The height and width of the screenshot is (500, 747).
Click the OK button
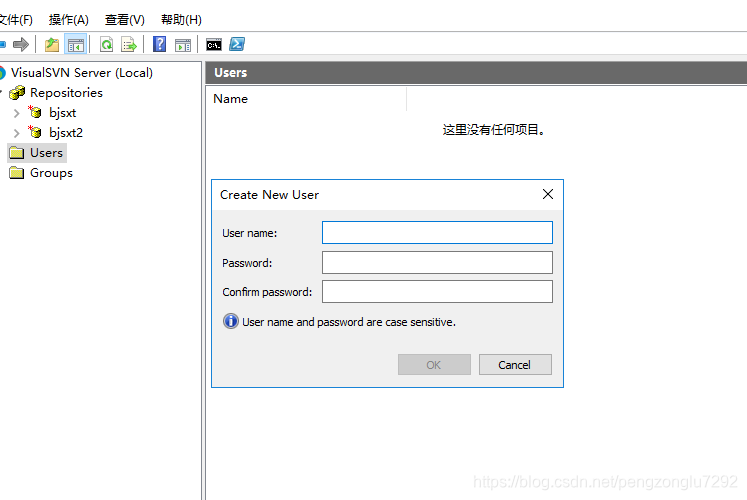click(434, 365)
